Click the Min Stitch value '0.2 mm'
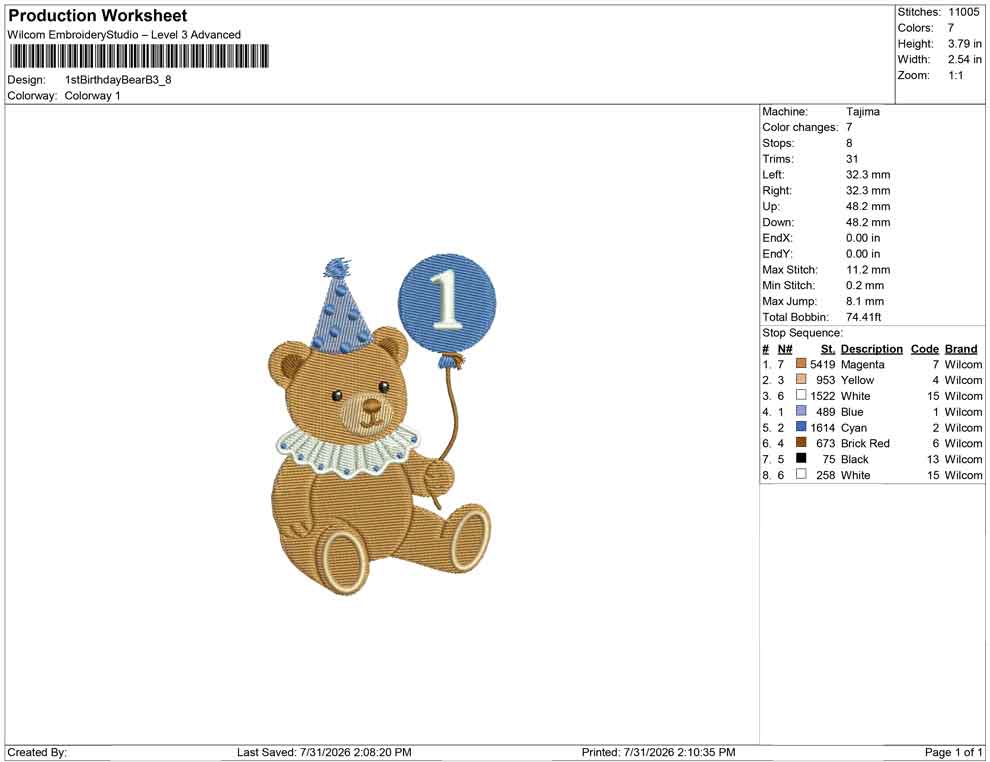Image resolution: width=990 pixels, height=762 pixels. pos(865,285)
